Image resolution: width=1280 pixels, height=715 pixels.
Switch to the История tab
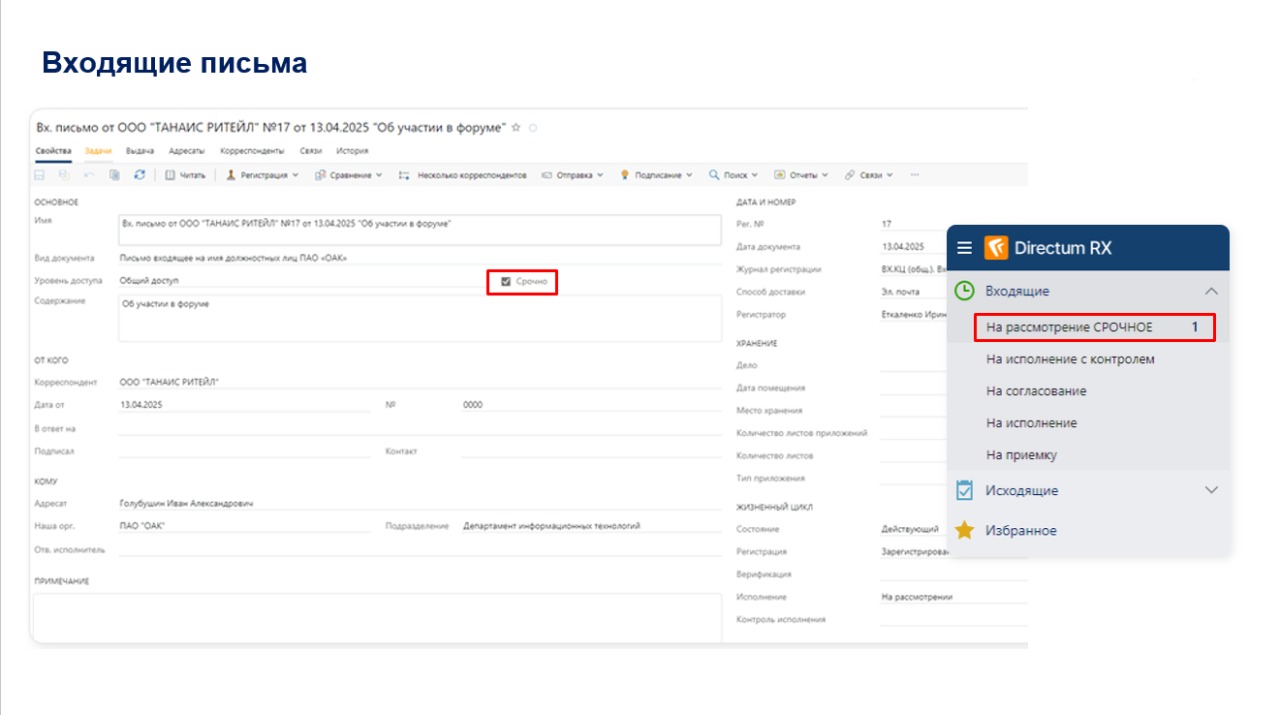[x=352, y=151]
